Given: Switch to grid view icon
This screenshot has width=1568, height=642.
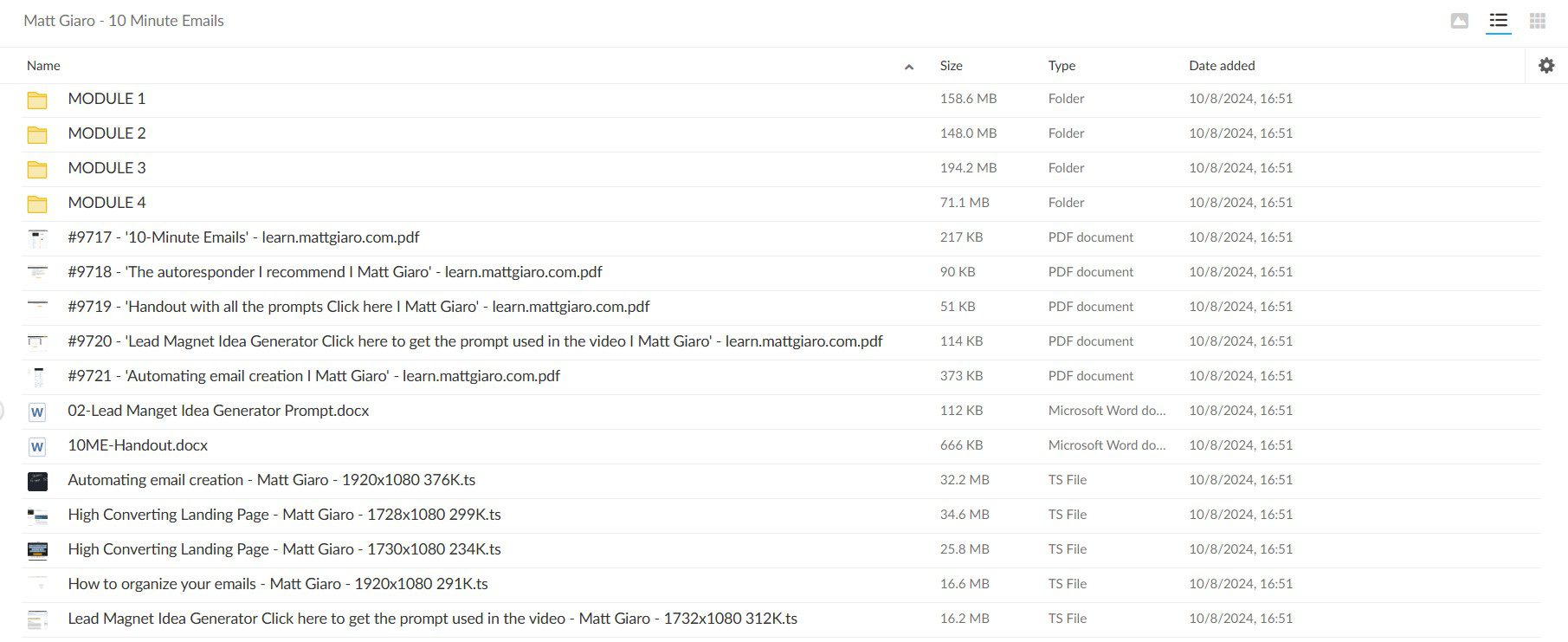Looking at the screenshot, I should [1538, 21].
